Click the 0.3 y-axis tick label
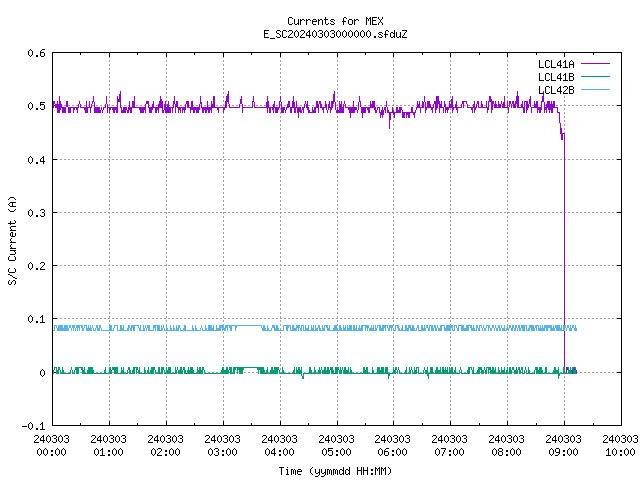Viewport: 640px width, 480px height. (x=36, y=213)
